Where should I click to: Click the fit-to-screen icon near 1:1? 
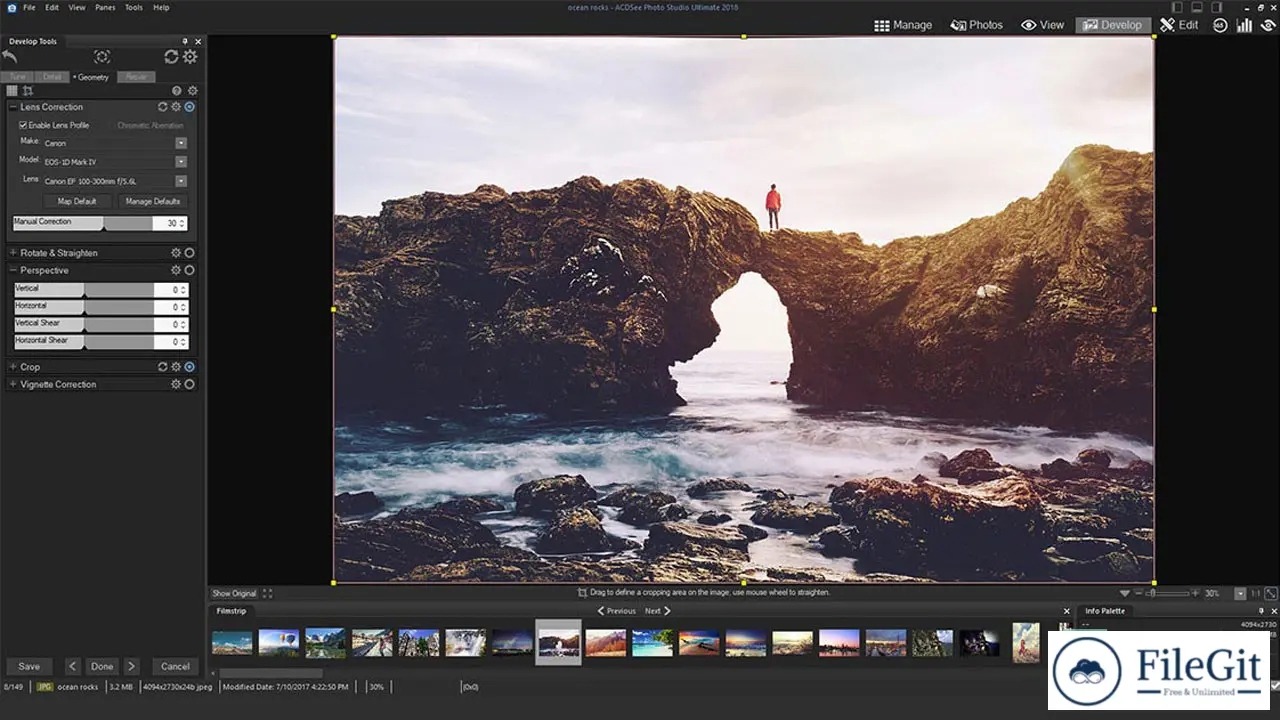click(x=1271, y=593)
